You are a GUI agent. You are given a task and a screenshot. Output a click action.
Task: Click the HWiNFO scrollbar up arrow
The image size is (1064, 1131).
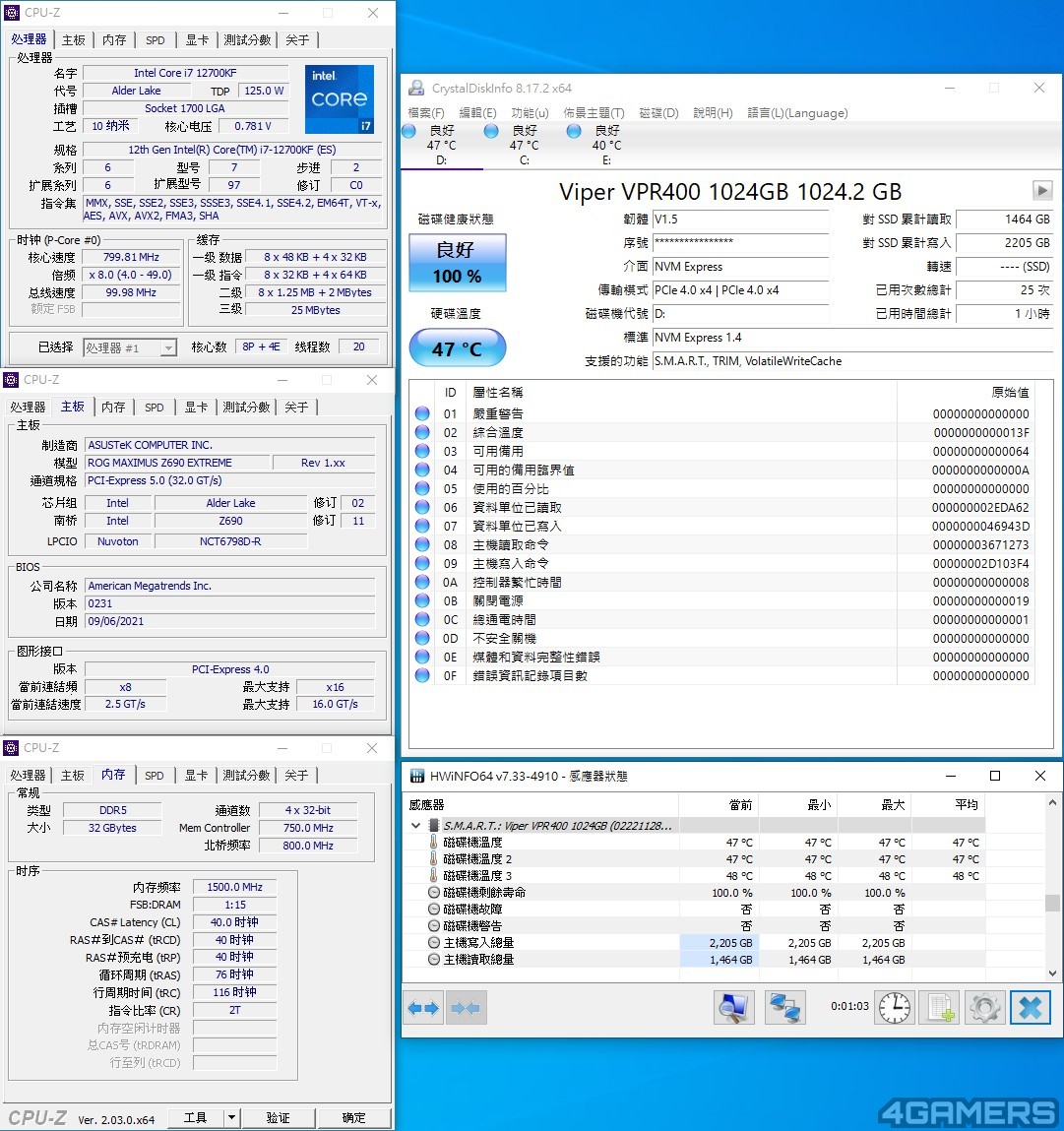point(1052,802)
